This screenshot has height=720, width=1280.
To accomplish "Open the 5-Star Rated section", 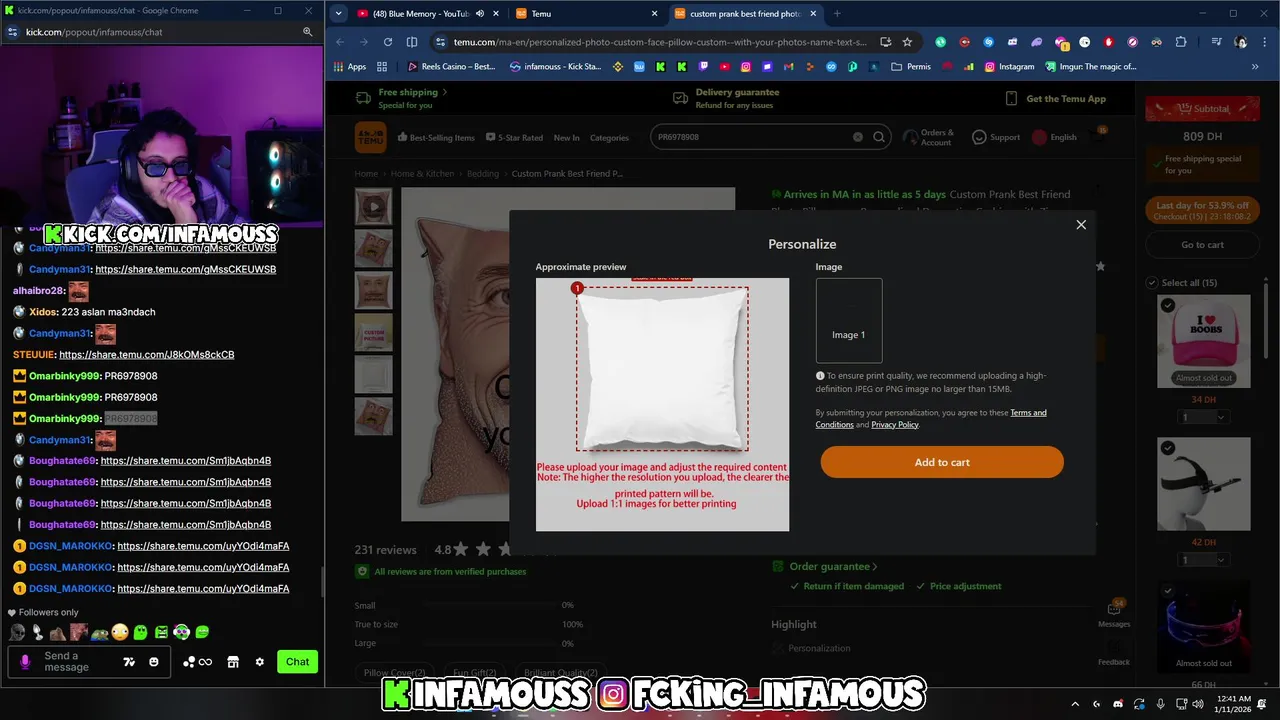I will pyautogui.click(x=514, y=138).
